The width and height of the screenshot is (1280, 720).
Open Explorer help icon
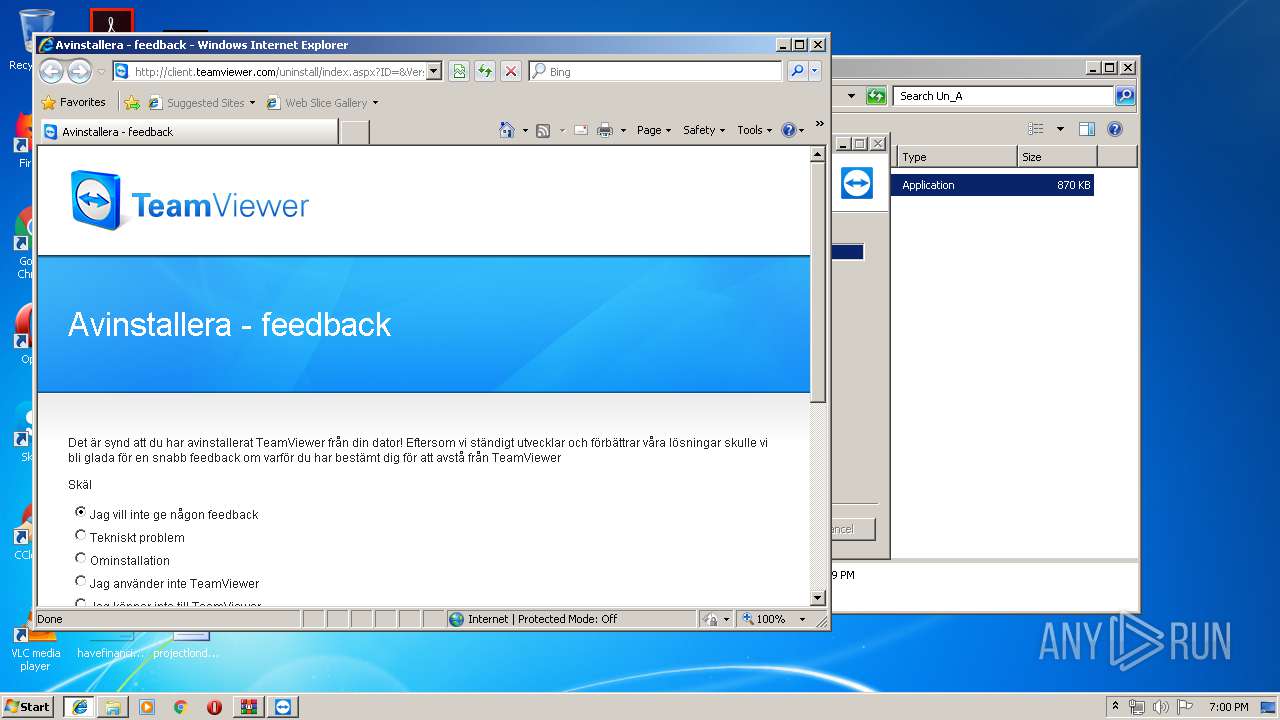[1115, 128]
